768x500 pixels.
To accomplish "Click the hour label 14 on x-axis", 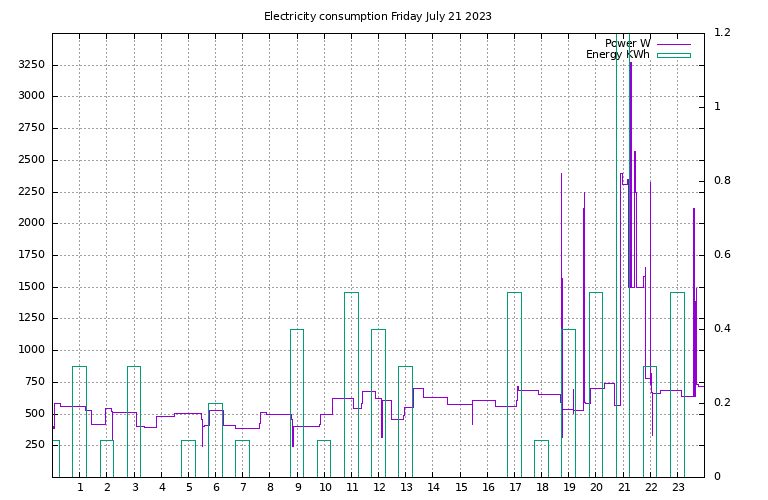I will click(434, 488).
